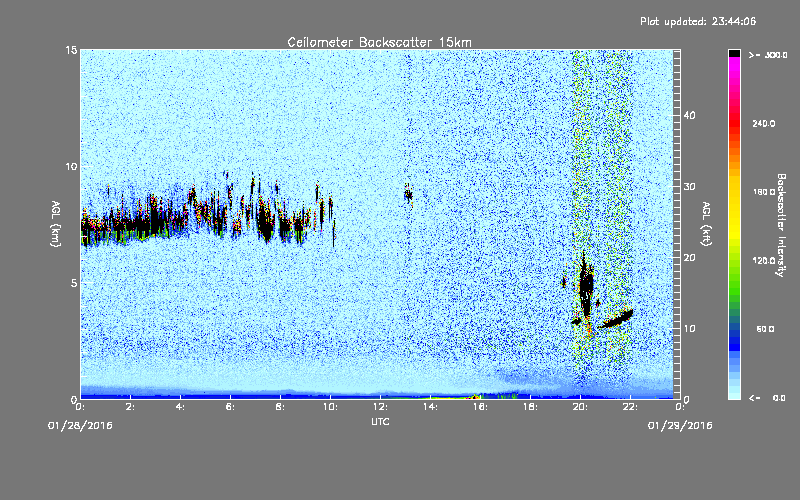Click the "12:" UTC hour tick
Image resolution: width=800 pixels, height=500 pixels.
(381, 407)
